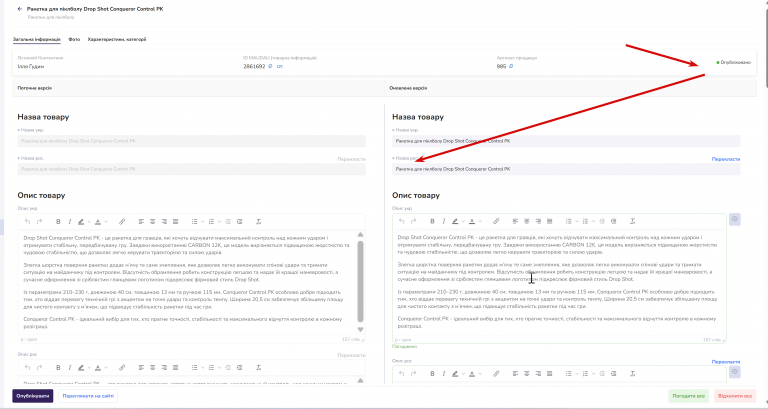Open the Фото tab

pyautogui.click(x=74, y=39)
